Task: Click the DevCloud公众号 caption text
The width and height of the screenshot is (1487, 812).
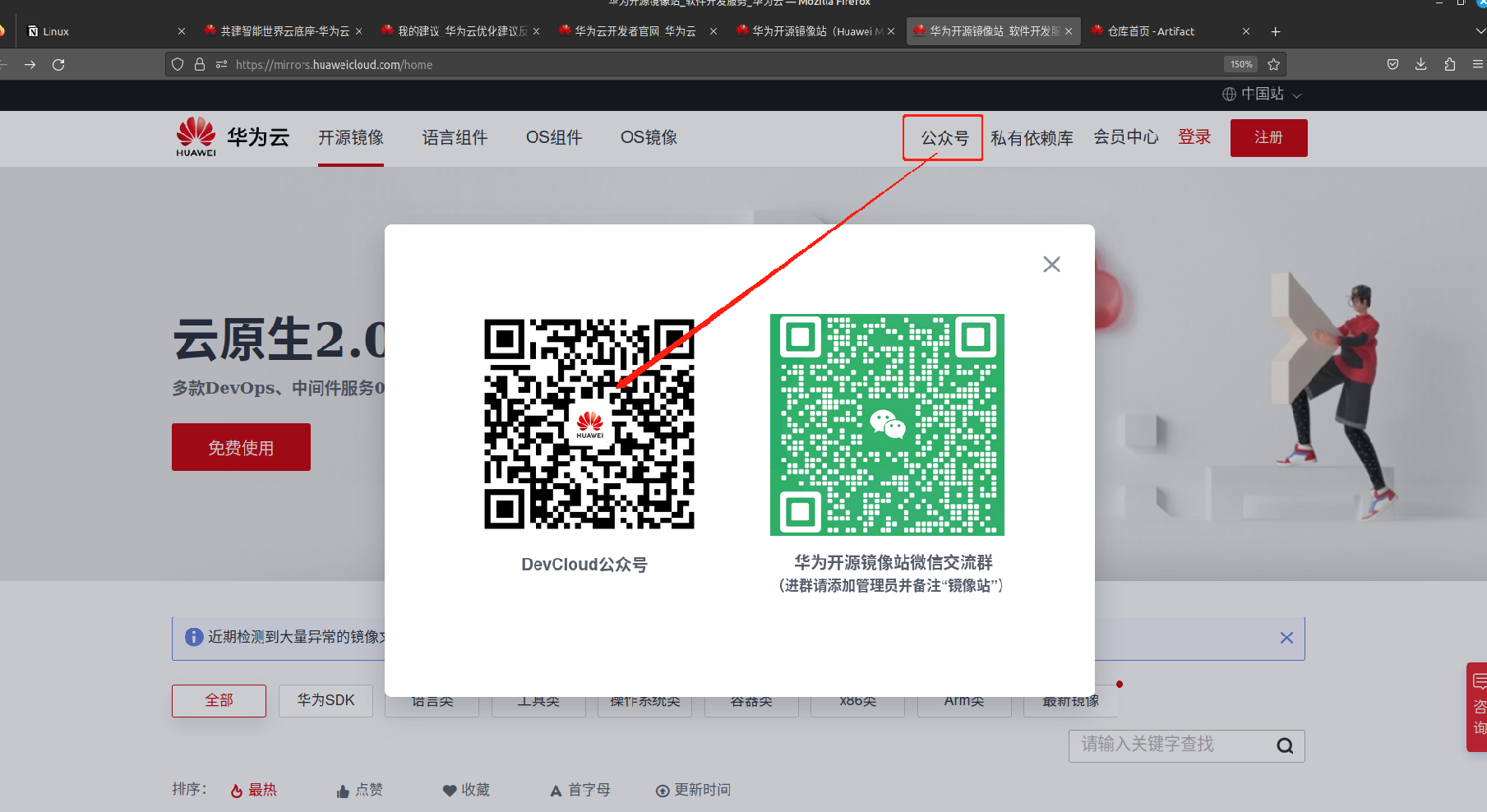Action: click(584, 565)
